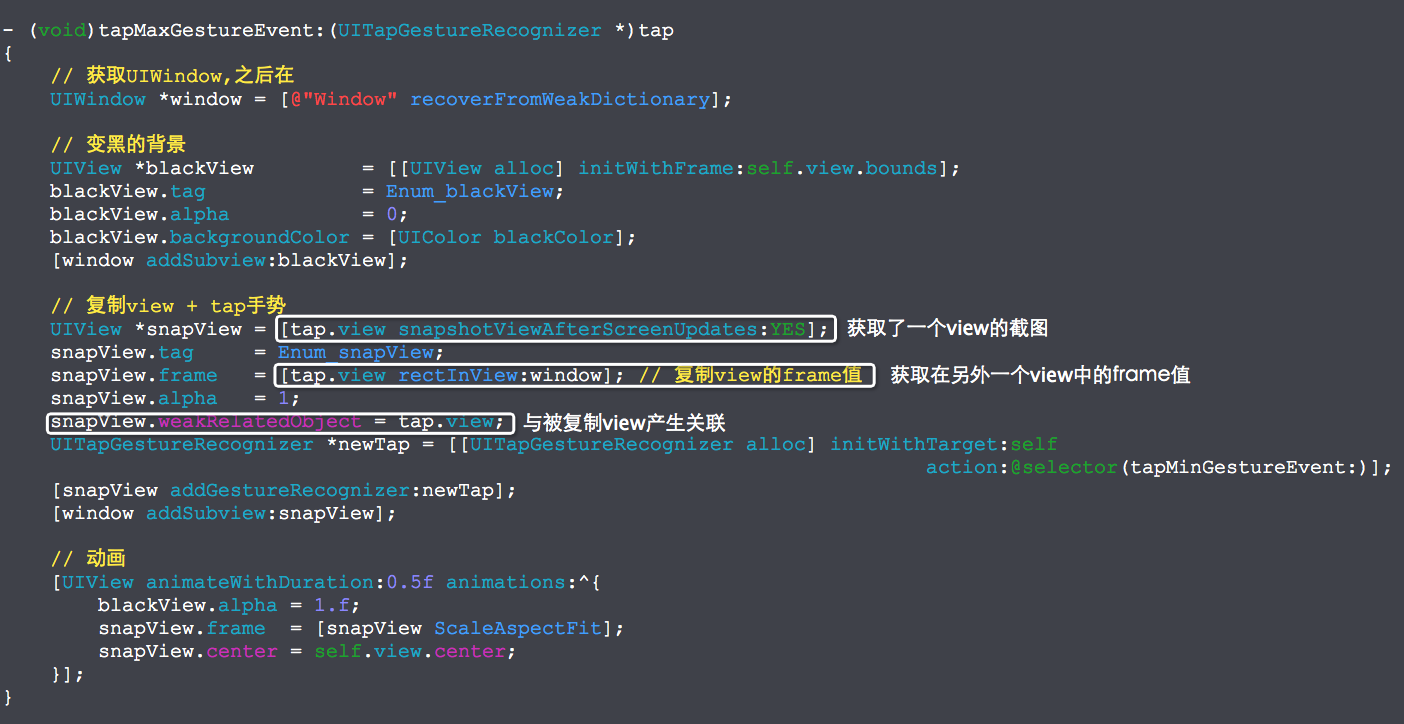
Task: Click the initWithFrame: call
Action: tap(662, 168)
